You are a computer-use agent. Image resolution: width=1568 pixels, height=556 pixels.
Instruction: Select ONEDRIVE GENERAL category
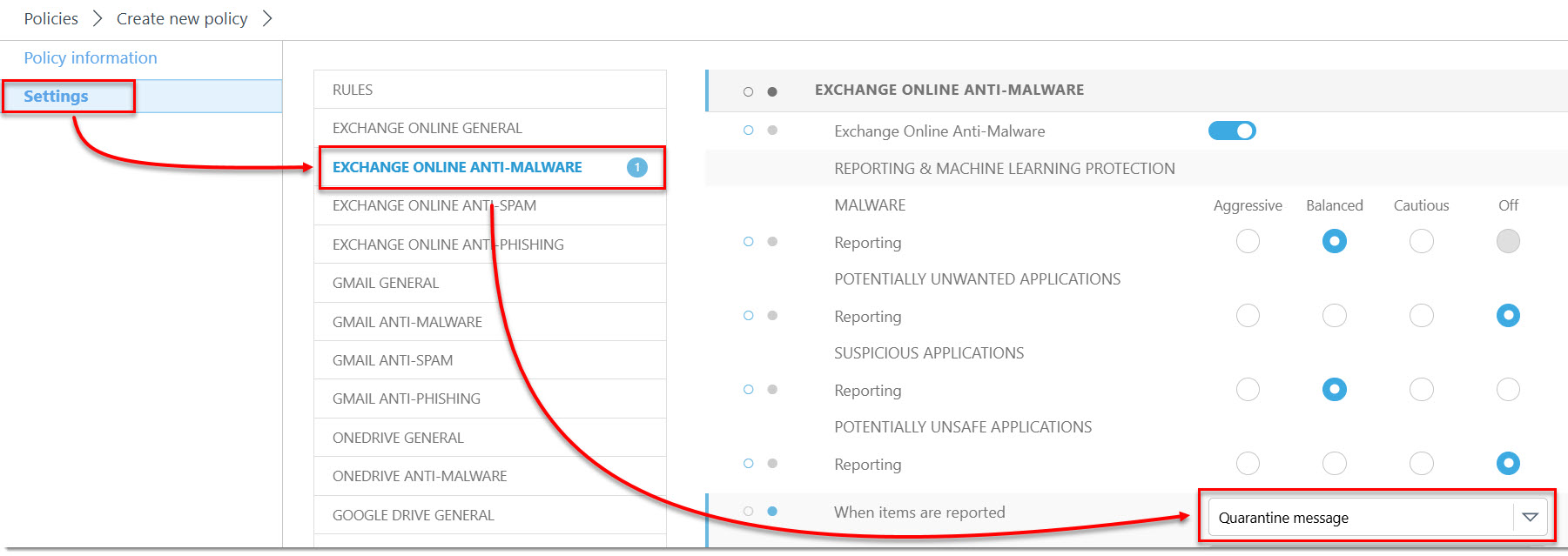(x=490, y=438)
